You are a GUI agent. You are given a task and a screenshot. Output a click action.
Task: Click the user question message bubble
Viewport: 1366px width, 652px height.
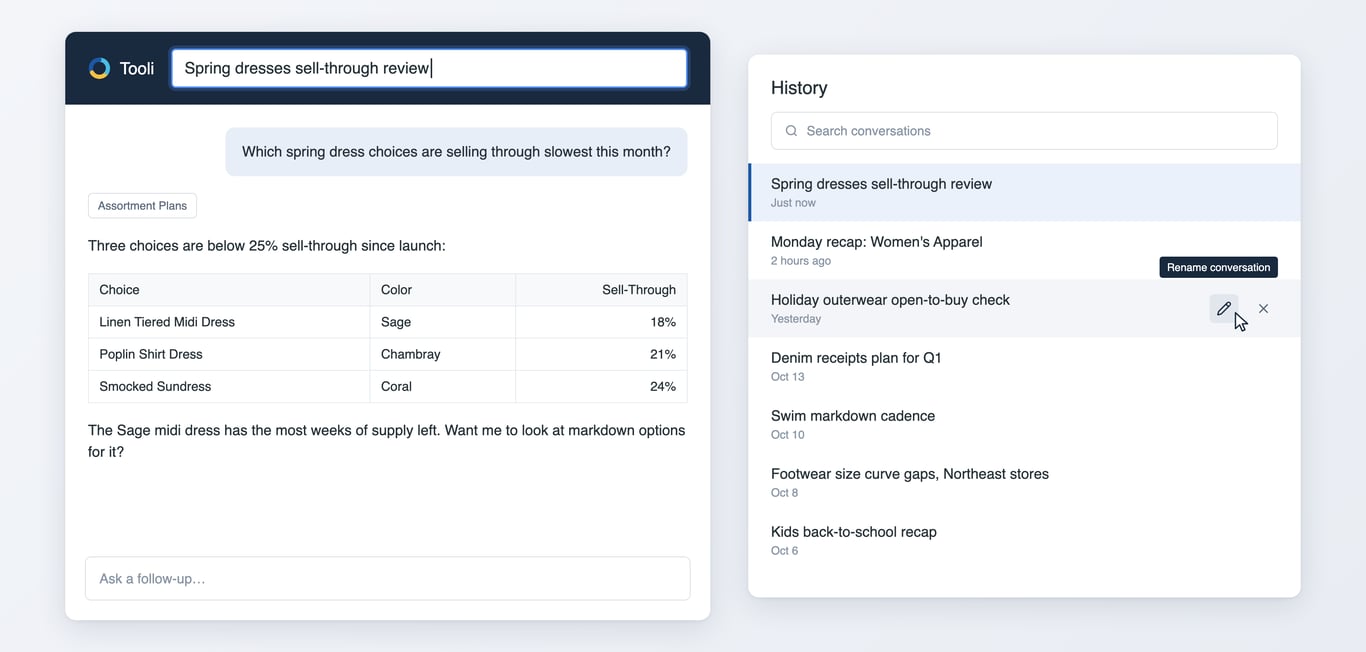(x=456, y=152)
